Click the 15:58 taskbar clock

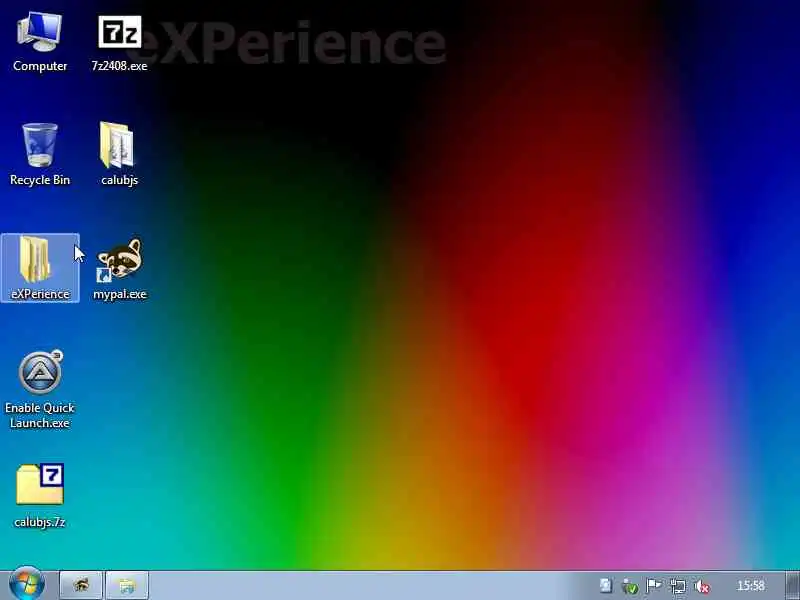[751, 586]
